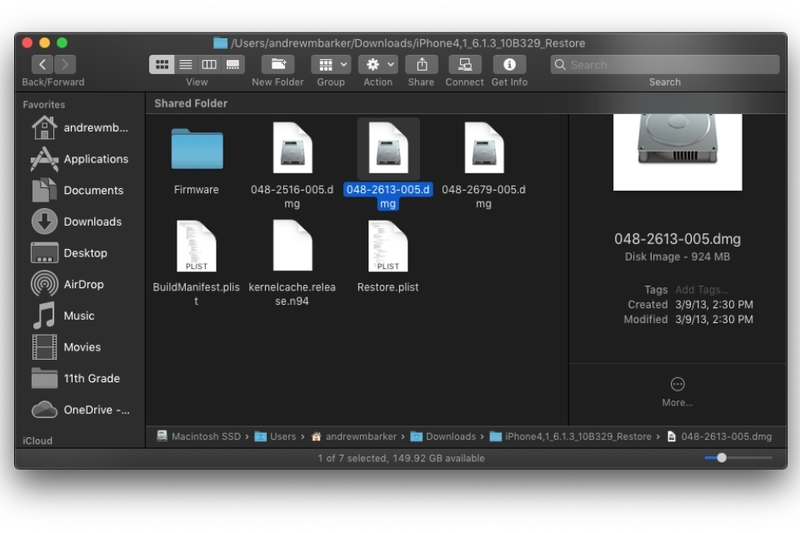Create a New Folder from the toolbar
Image resolution: width=800 pixels, height=533 pixels.
tap(278, 64)
